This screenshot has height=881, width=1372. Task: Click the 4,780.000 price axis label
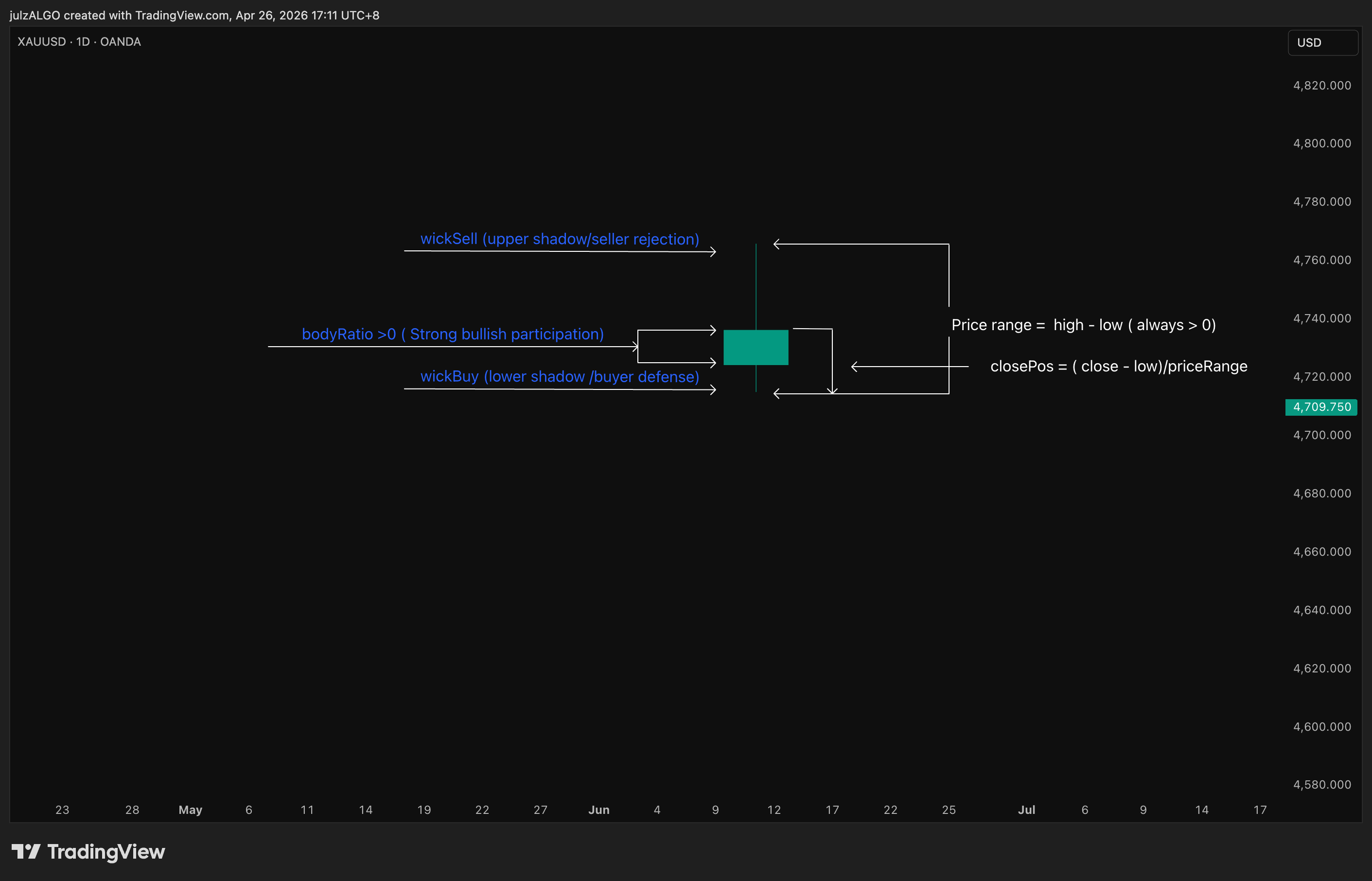tap(1322, 201)
